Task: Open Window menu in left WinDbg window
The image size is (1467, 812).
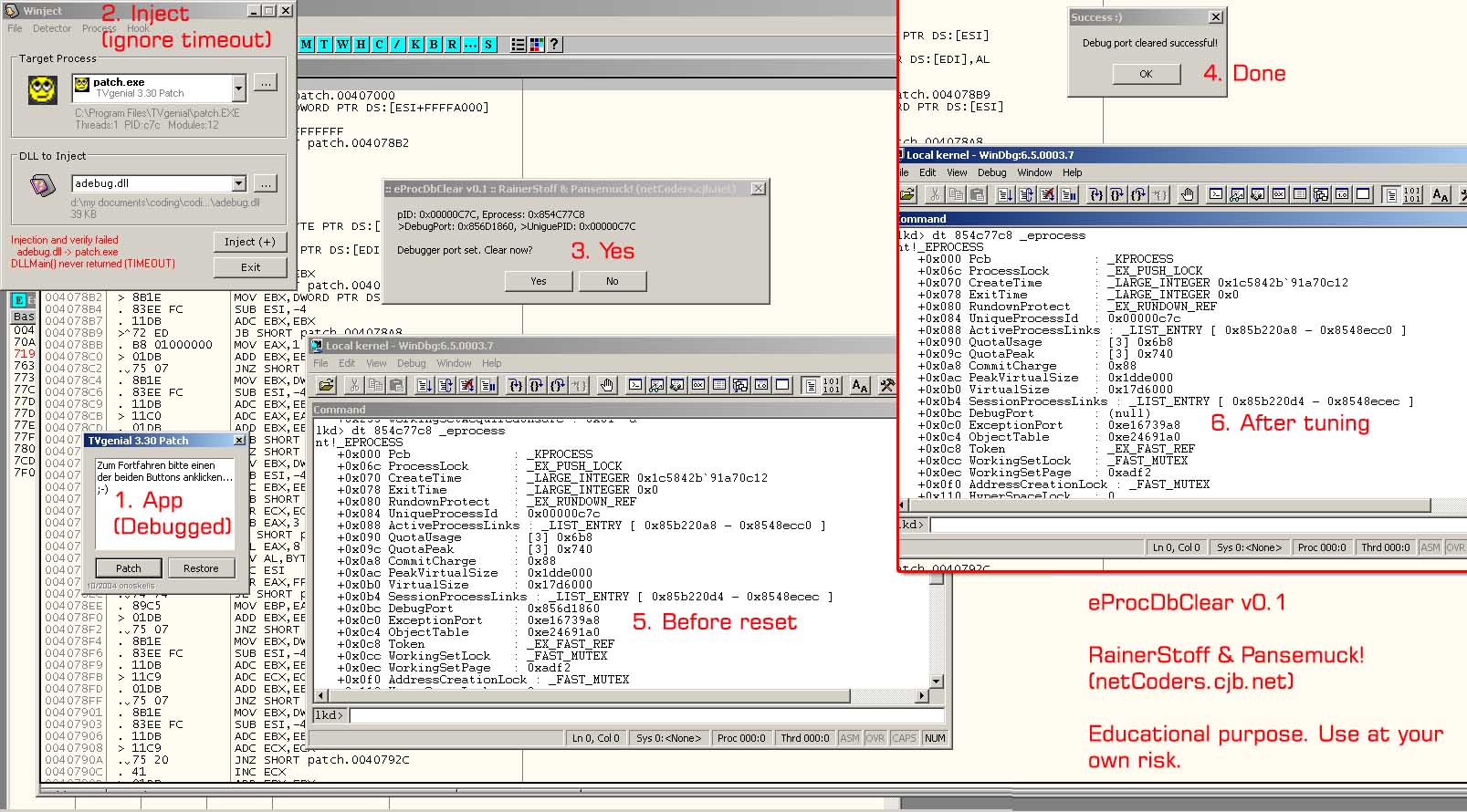Action: (x=454, y=363)
